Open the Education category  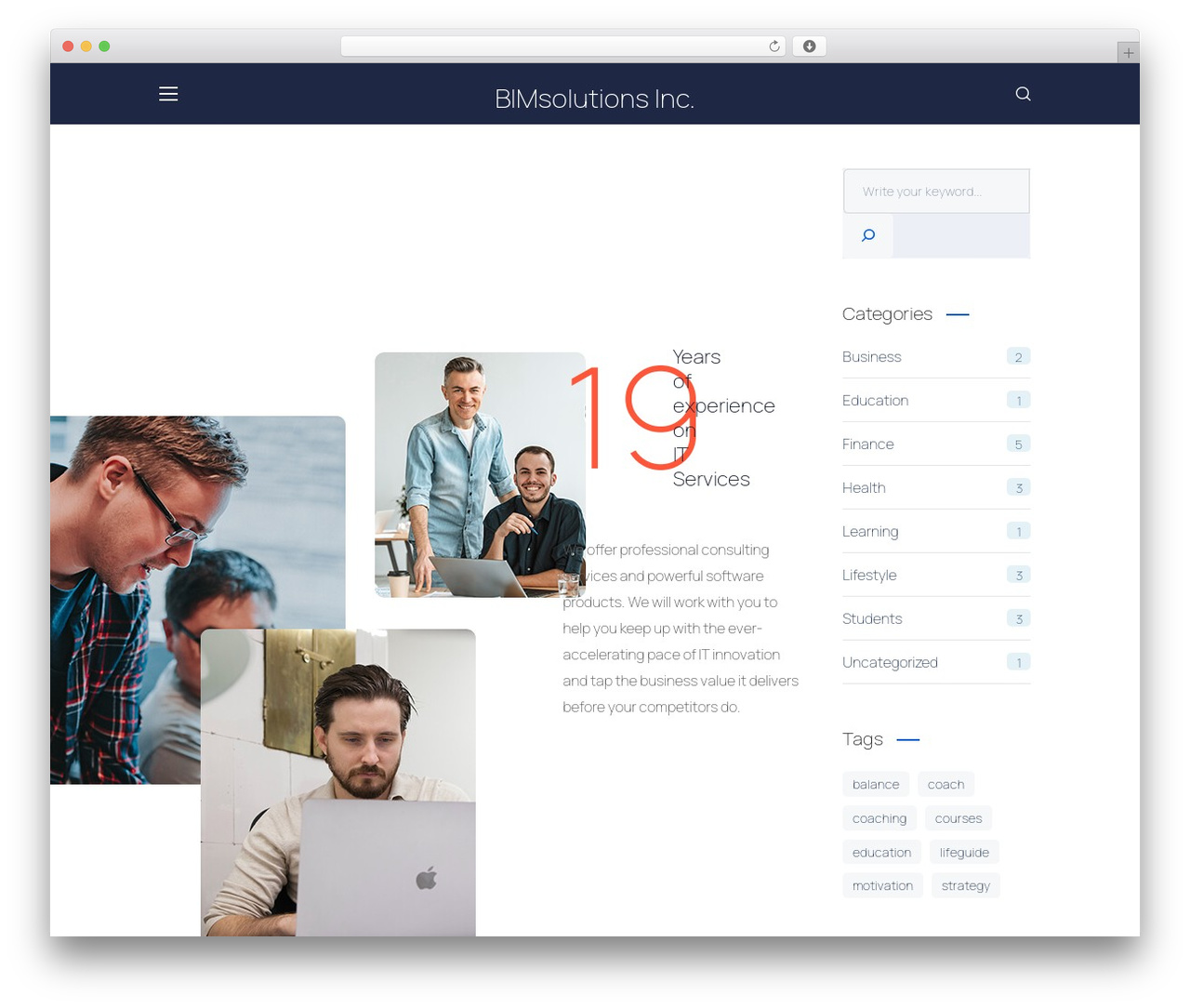point(875,401)
